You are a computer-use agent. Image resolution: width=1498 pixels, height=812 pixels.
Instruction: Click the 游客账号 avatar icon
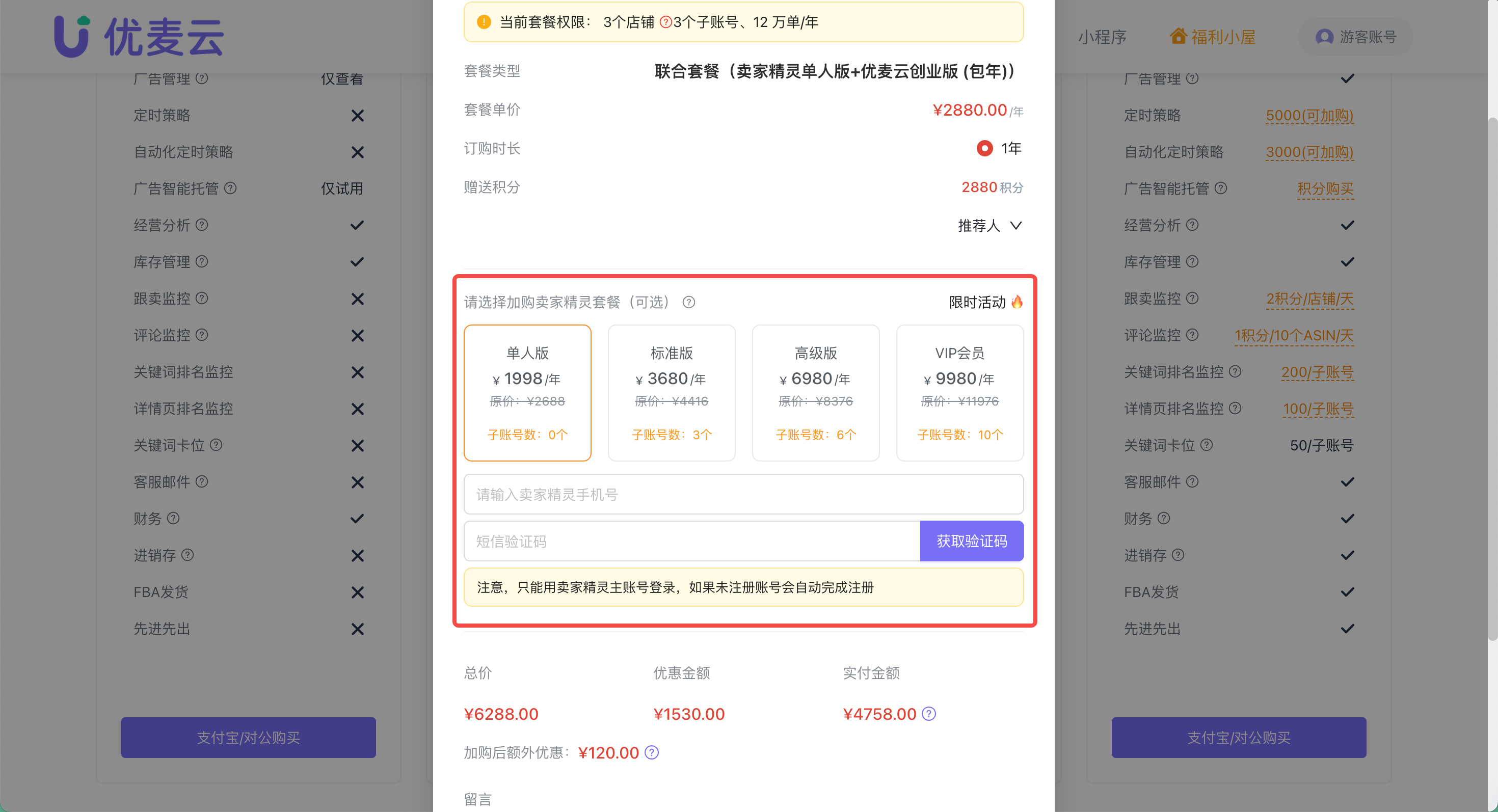pyautogui.click(x=1324, y=37)
